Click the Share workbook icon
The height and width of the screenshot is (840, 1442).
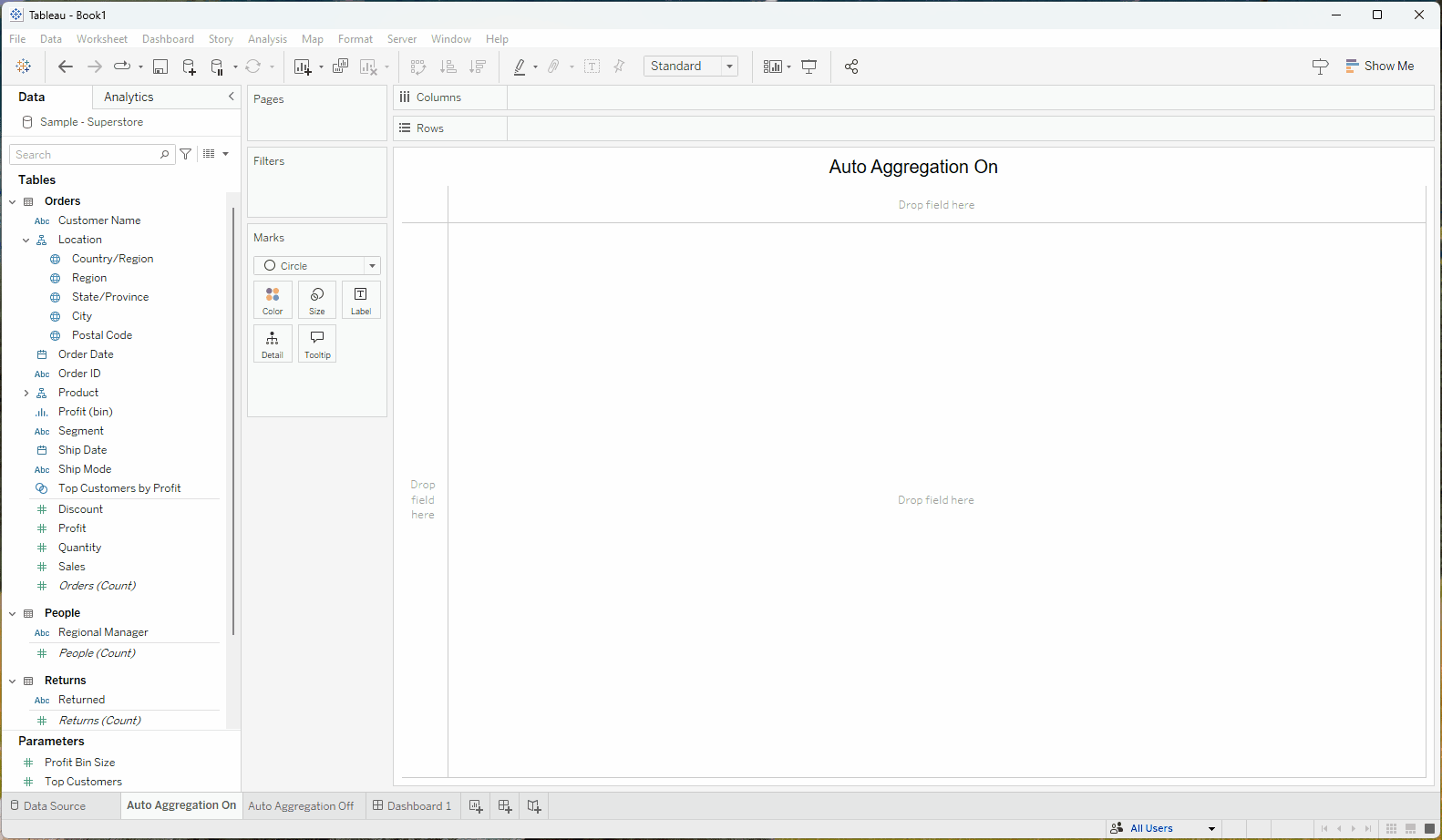coord(851,67)
